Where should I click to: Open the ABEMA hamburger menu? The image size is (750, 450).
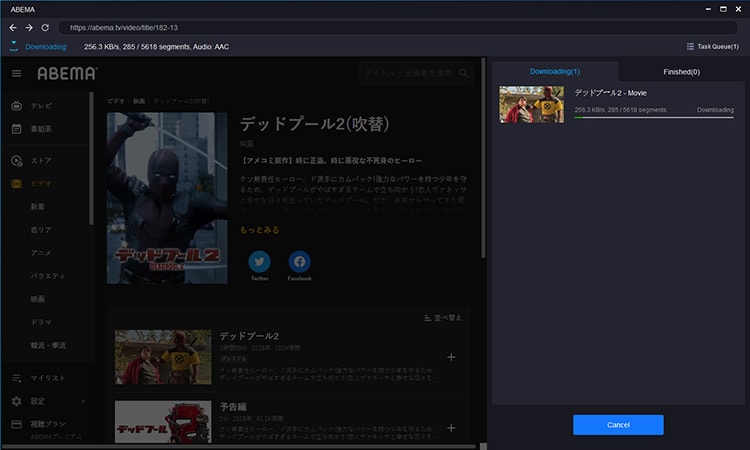(16, 73)
